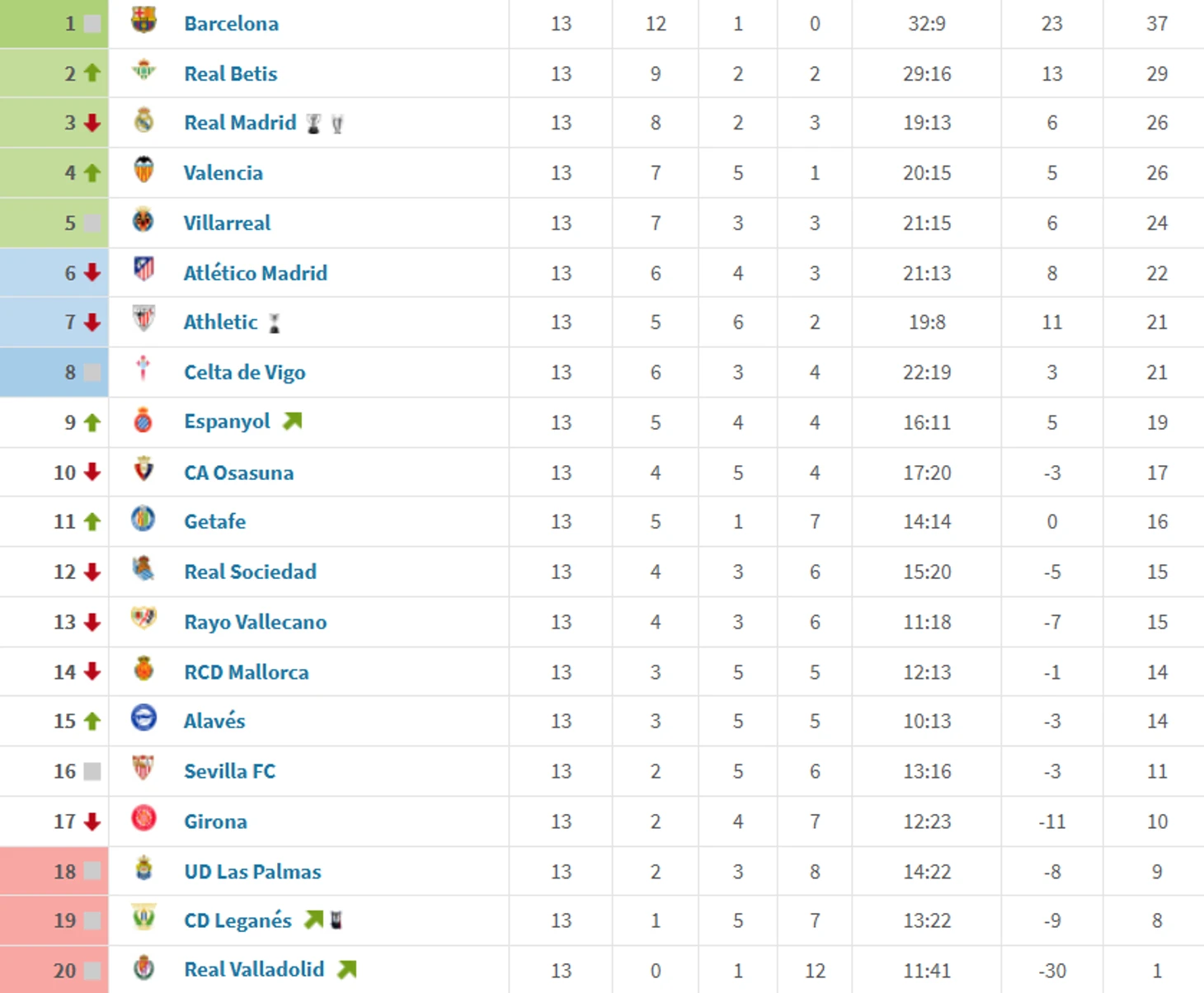1204x993 pixels.
Task: Open the CA Osasuna team link
Action: coord(238,473)
